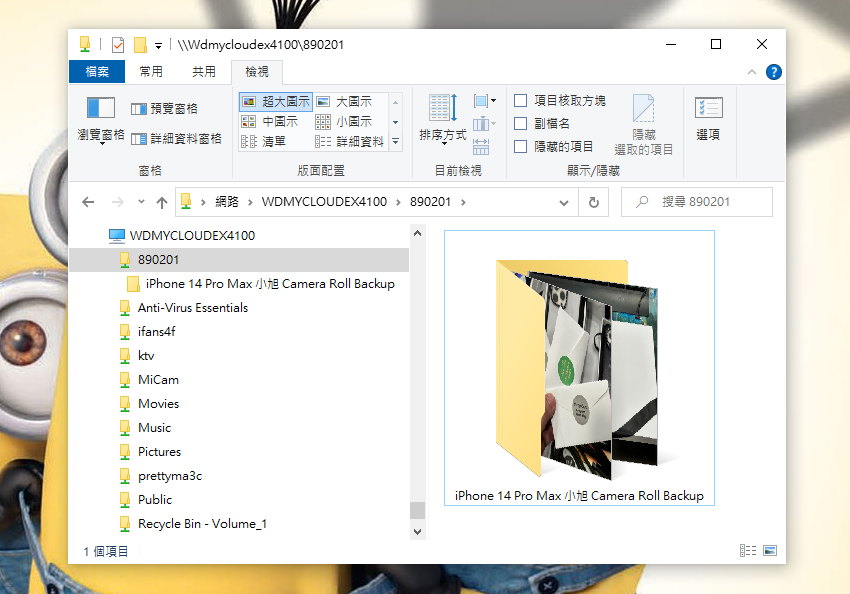Click size all columns to fit icon
This screenshot has width=850, height=594.
(x=481, y=147)
